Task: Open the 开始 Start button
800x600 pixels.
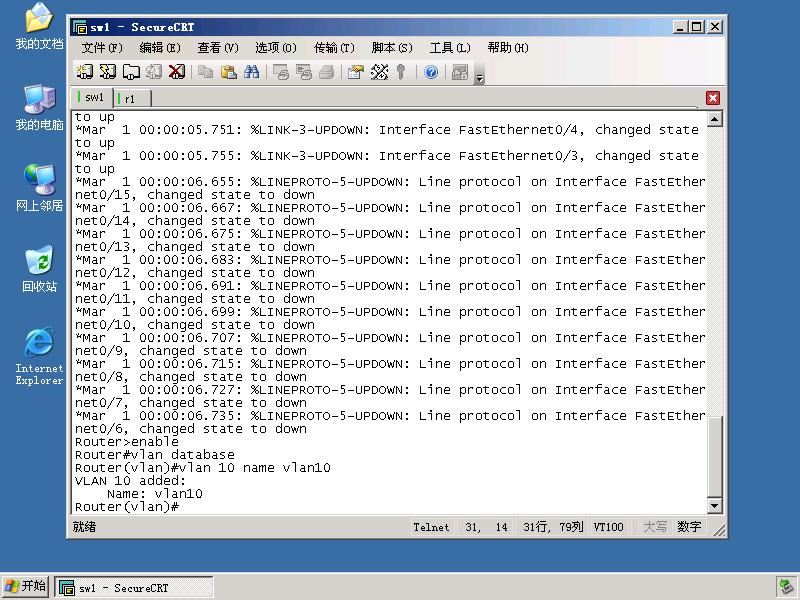Action: point(25,586)
